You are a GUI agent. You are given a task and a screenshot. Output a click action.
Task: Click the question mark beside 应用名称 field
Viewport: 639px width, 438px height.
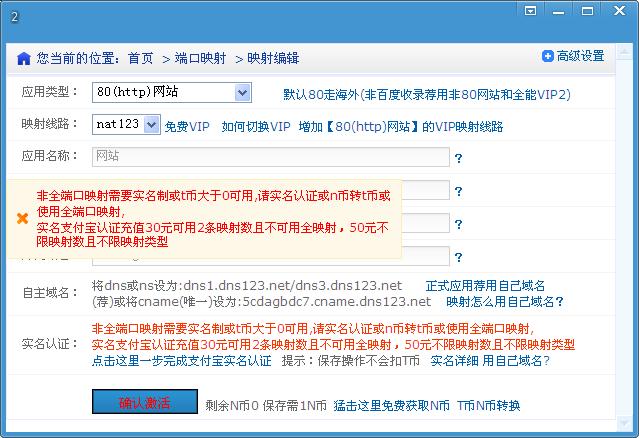click(458, 158)
